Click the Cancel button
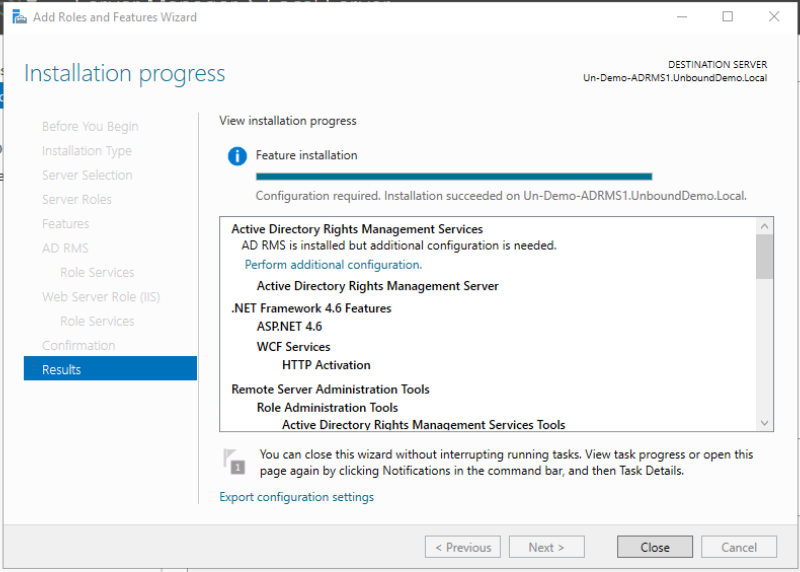This screenshot has width=800, height=572. [x=738, y=547]
